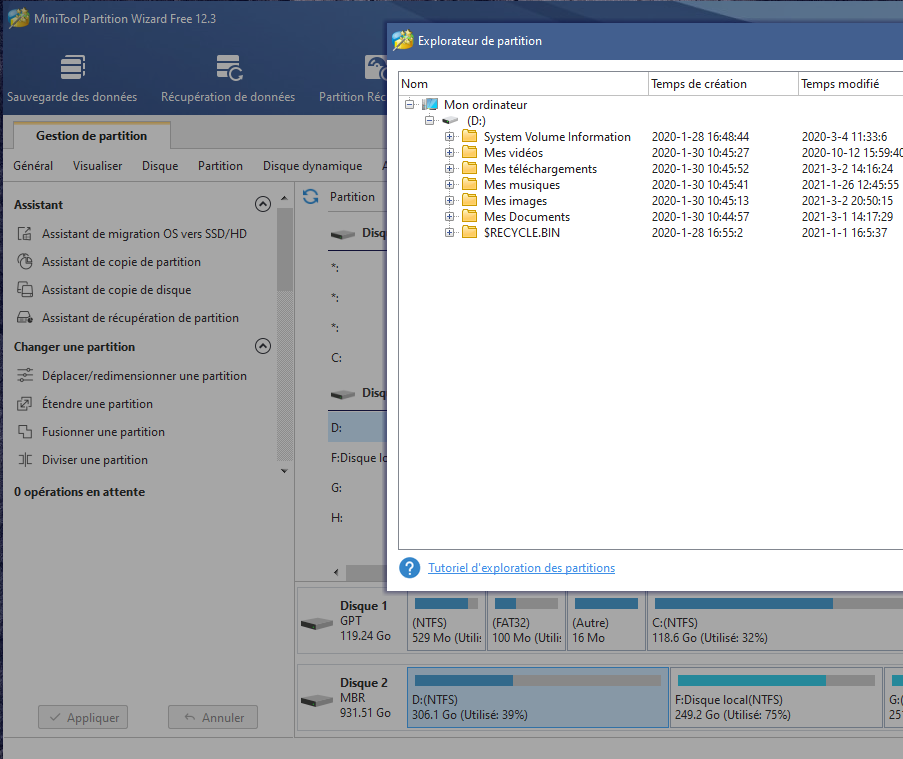Open Récupération de données tool
The height and width of the screenshot is (759, 903).
click(228, 70)
